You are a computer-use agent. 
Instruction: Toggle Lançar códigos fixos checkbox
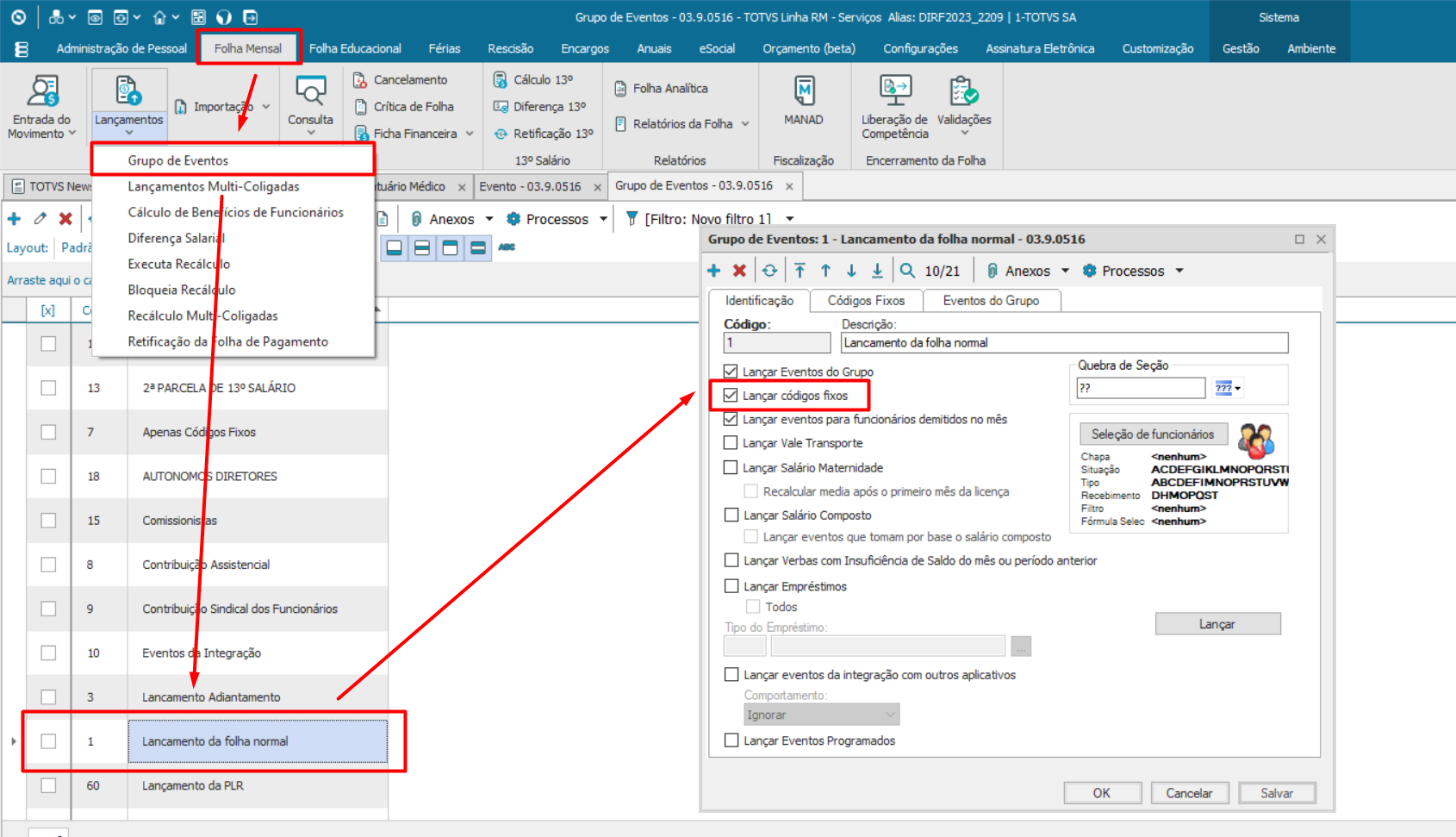(731, 396)
